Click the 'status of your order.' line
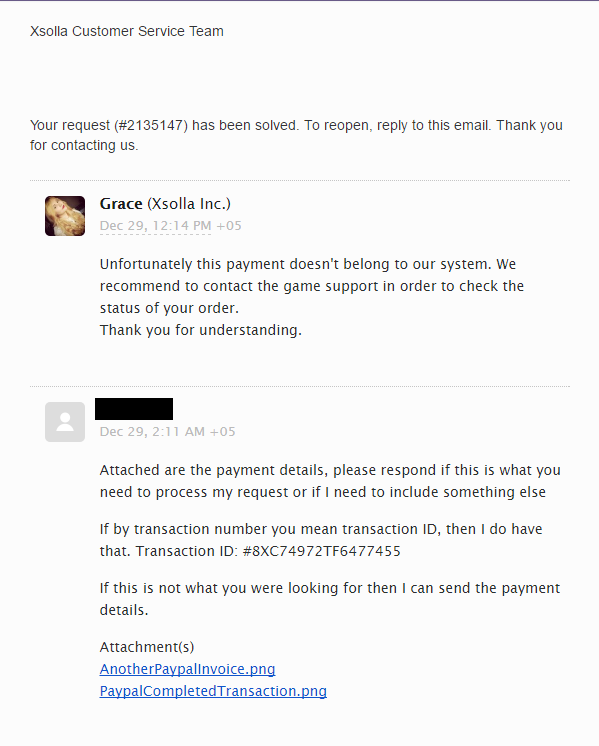599x746 pixels. click(169, 308)
